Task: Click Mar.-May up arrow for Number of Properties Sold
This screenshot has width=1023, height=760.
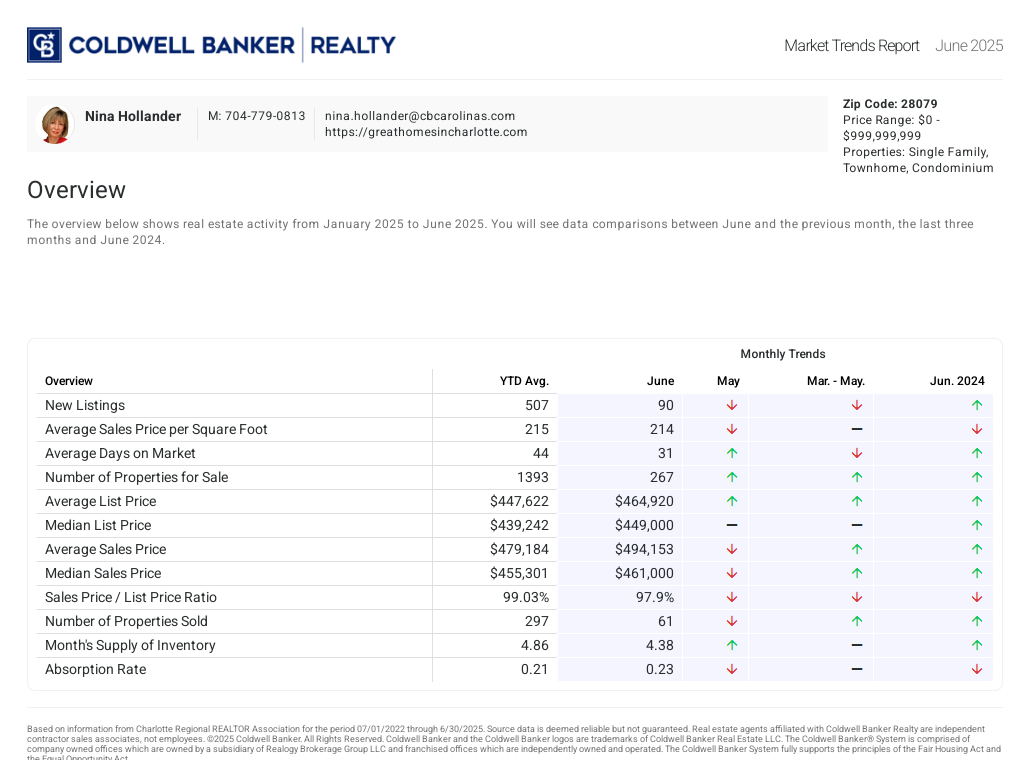Action: 856,621
